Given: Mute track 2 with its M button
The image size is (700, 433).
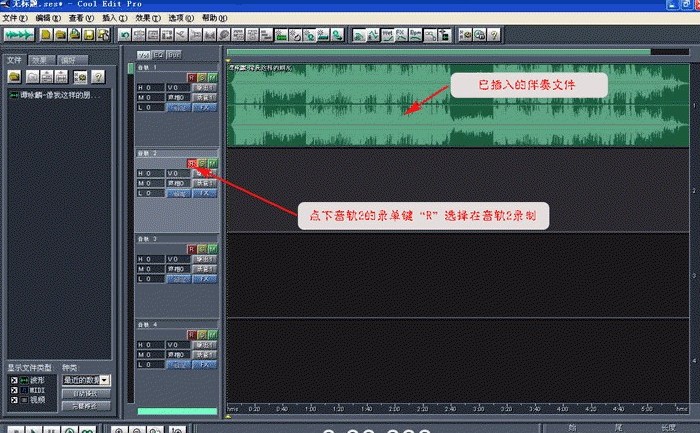Looking at the screenshot, I should coord(212,163).
